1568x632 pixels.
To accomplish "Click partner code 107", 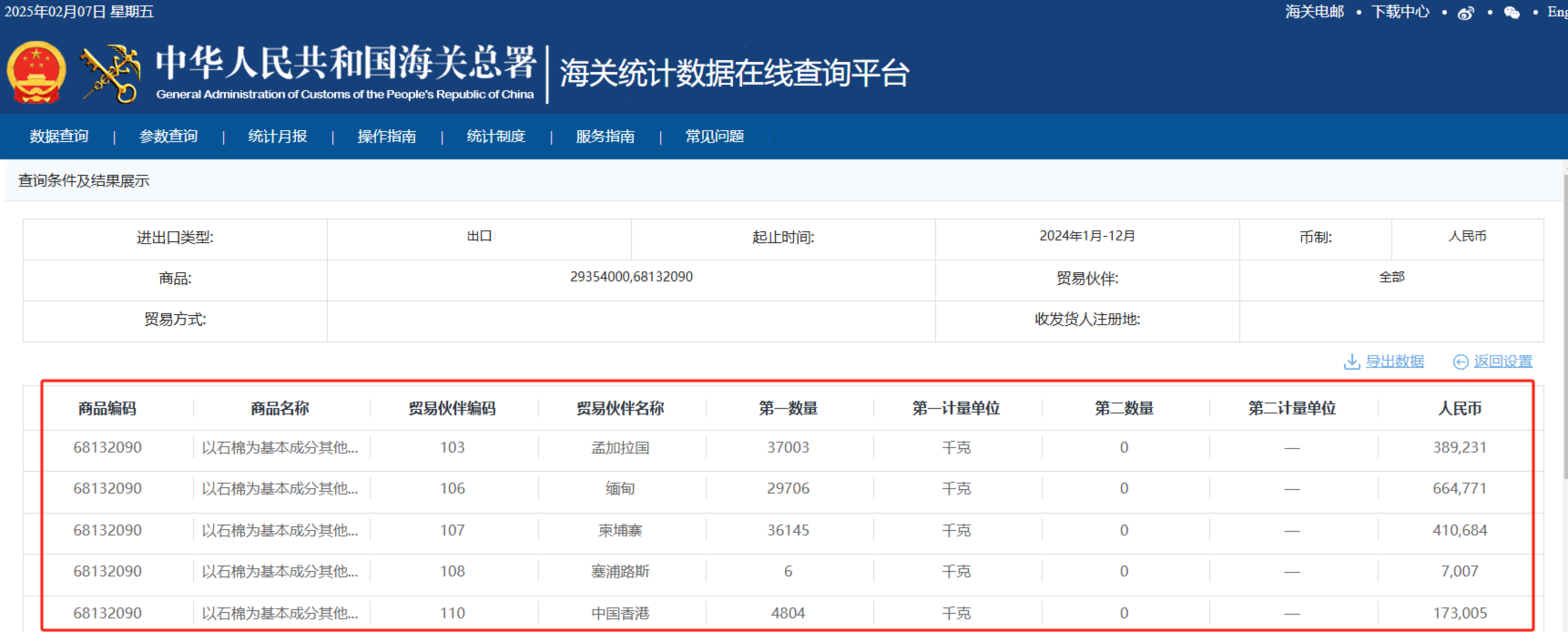I will point(453,531).
